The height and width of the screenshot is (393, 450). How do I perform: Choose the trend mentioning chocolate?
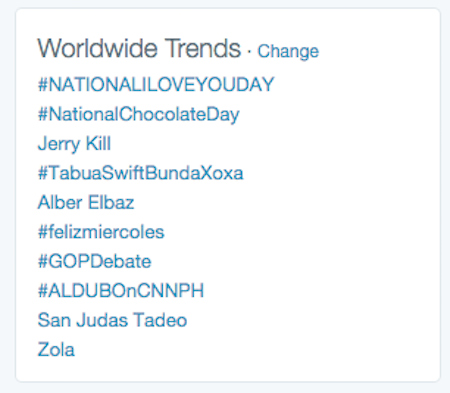click(139, 114)
